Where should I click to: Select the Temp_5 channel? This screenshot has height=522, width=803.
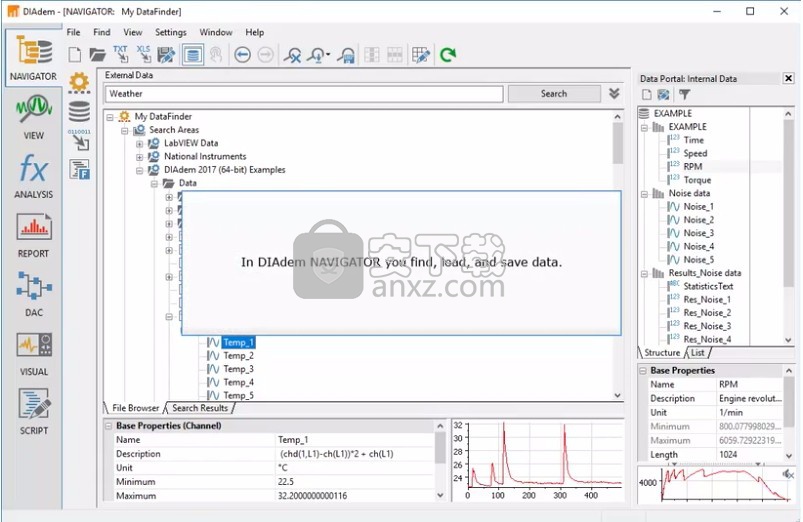[239, 395]
